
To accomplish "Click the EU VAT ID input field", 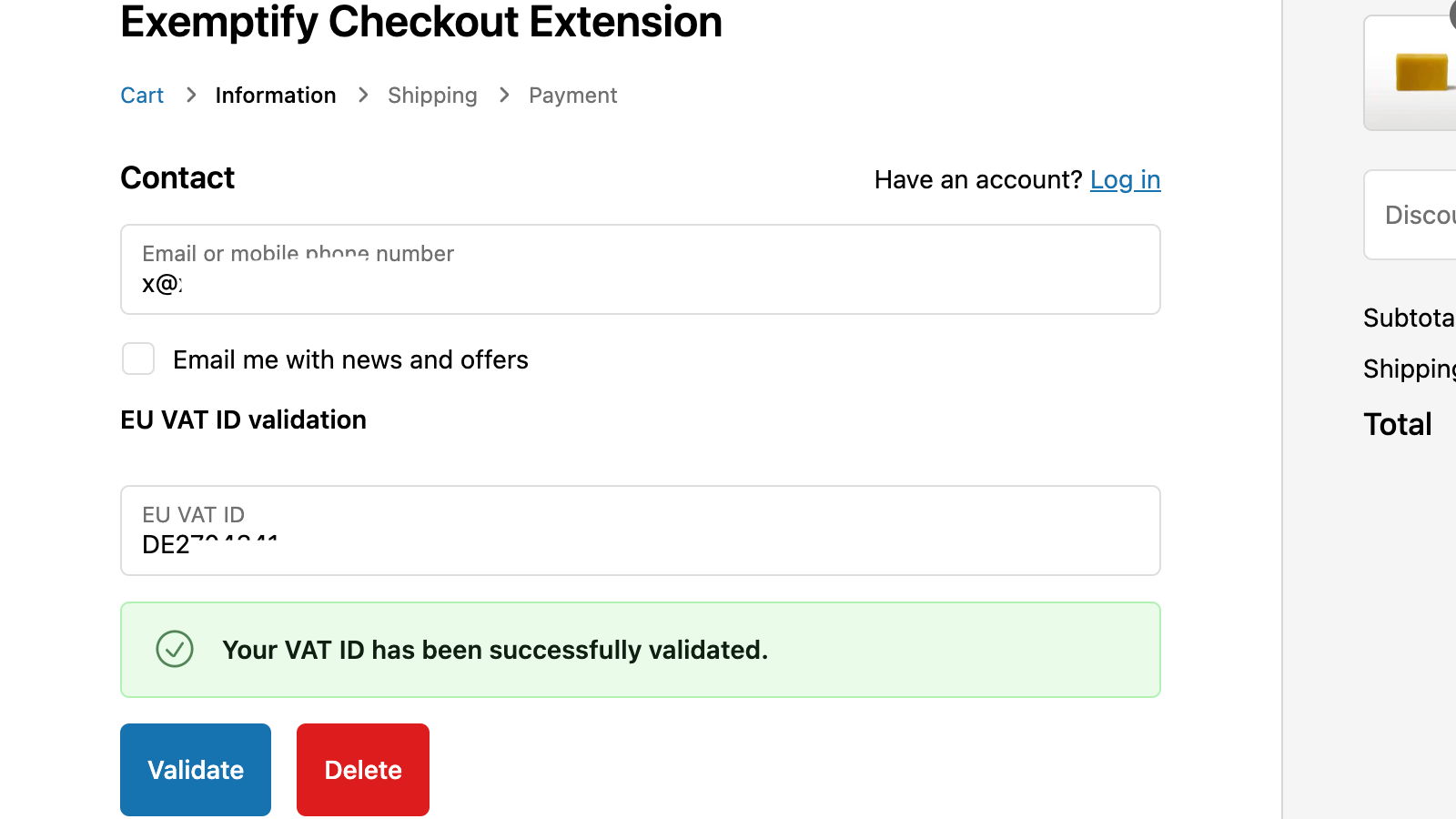I will pos(640,531).
